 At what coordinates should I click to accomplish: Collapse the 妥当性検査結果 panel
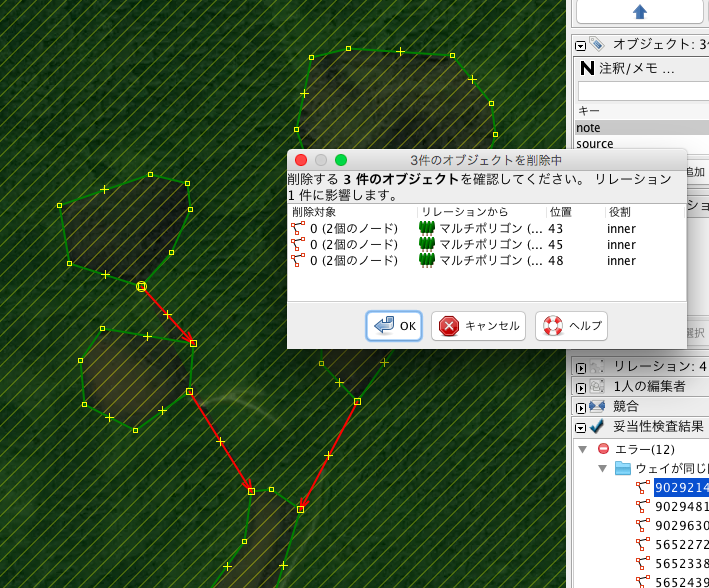point(581,427)
